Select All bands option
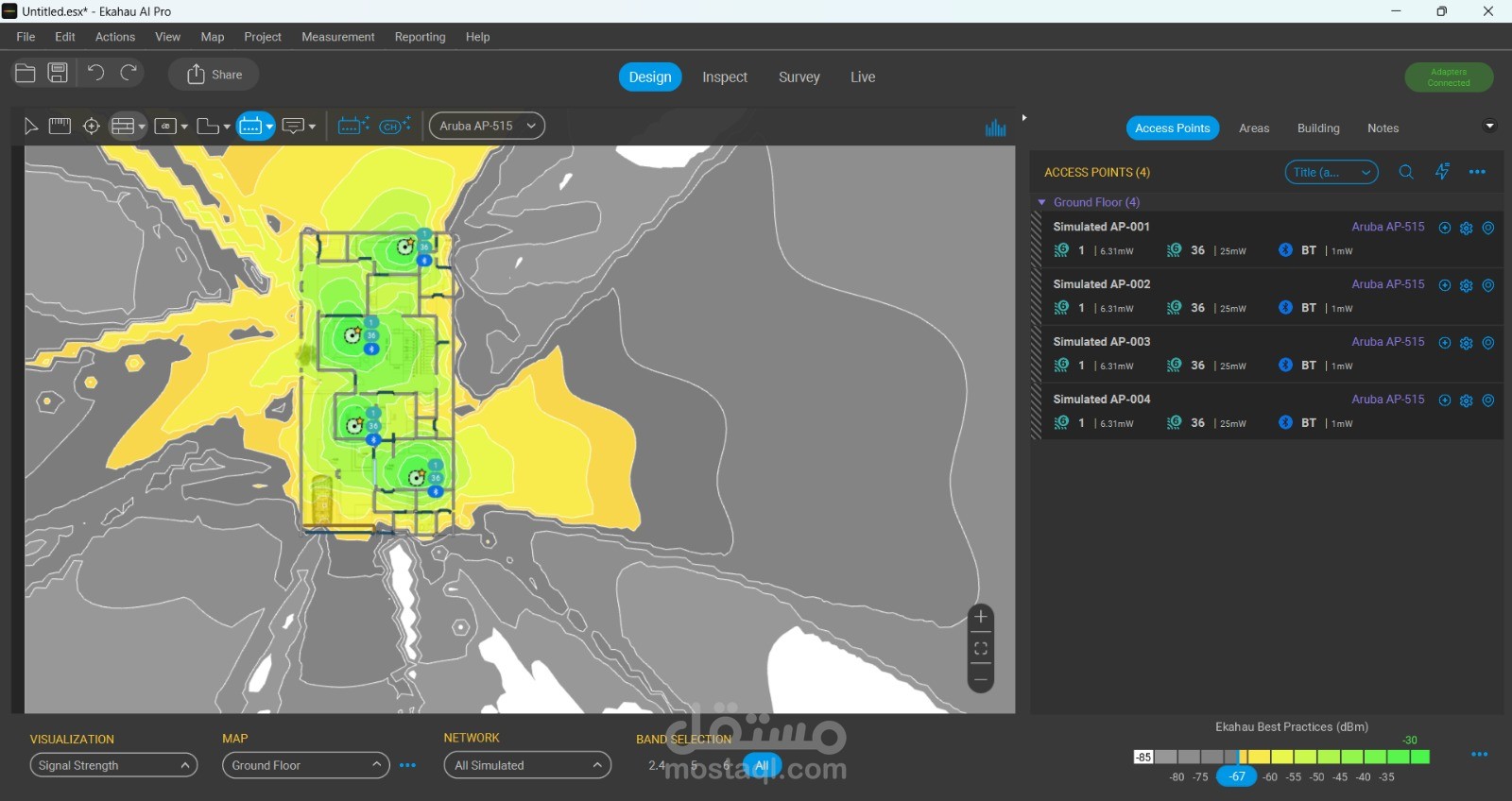 [762, 765]
